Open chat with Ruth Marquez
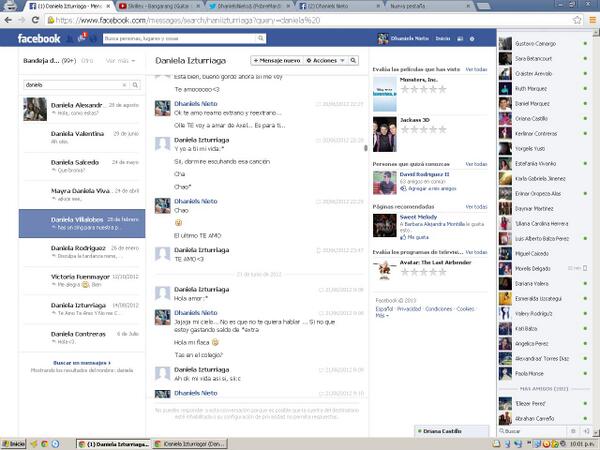 tap(544, 88)
